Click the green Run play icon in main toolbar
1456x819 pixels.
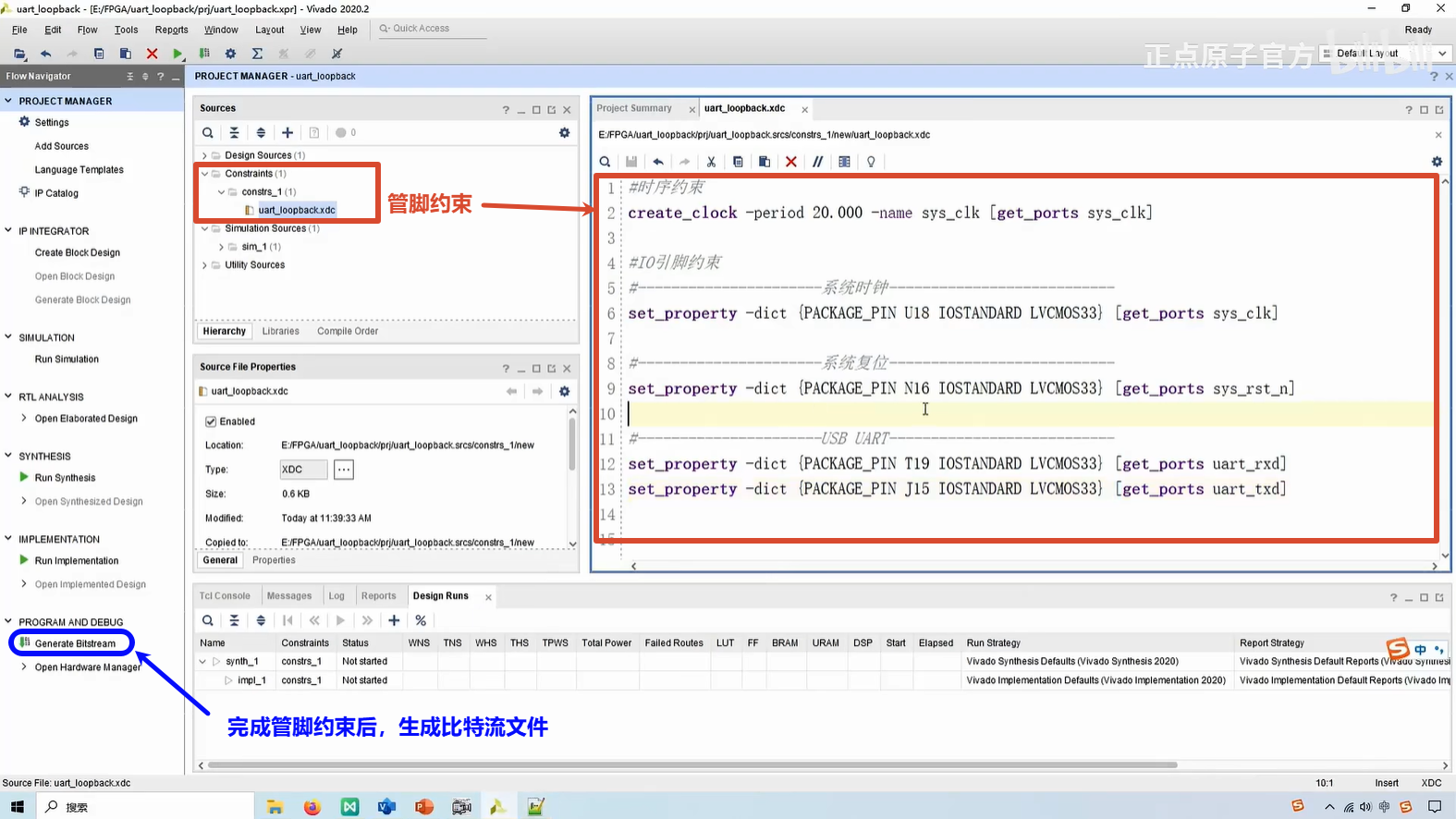178,54
